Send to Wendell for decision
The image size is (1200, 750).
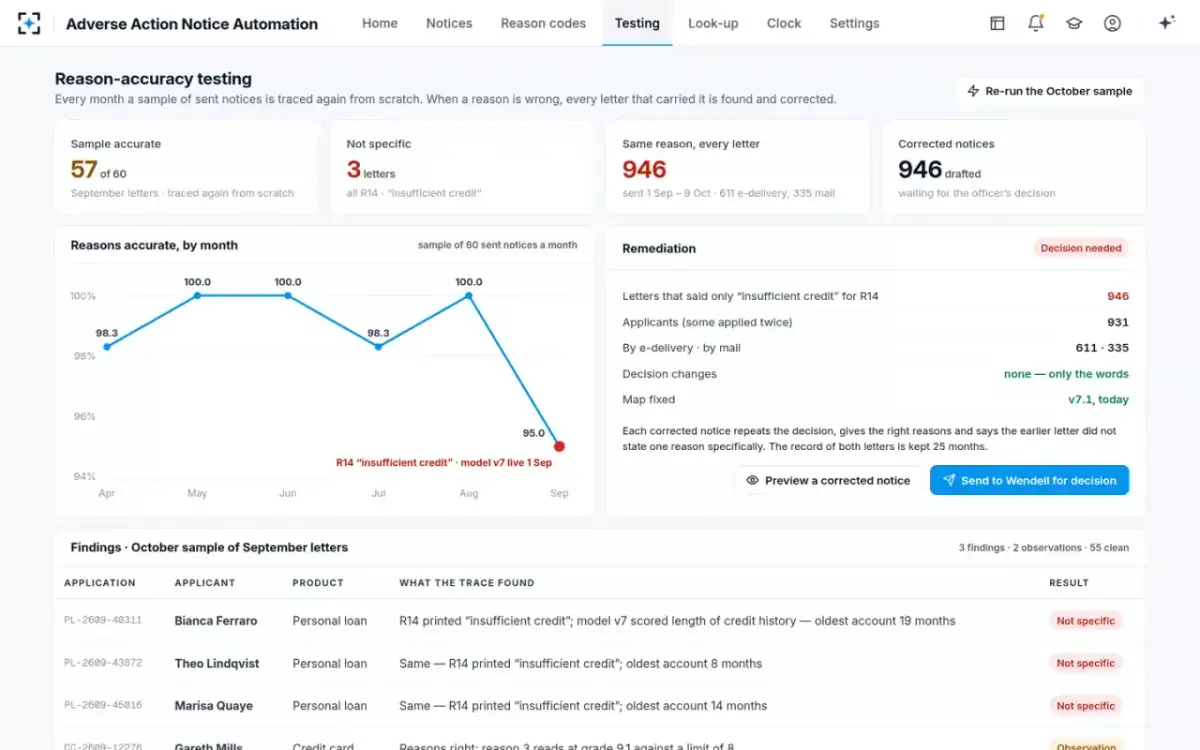click(1029, 480)
